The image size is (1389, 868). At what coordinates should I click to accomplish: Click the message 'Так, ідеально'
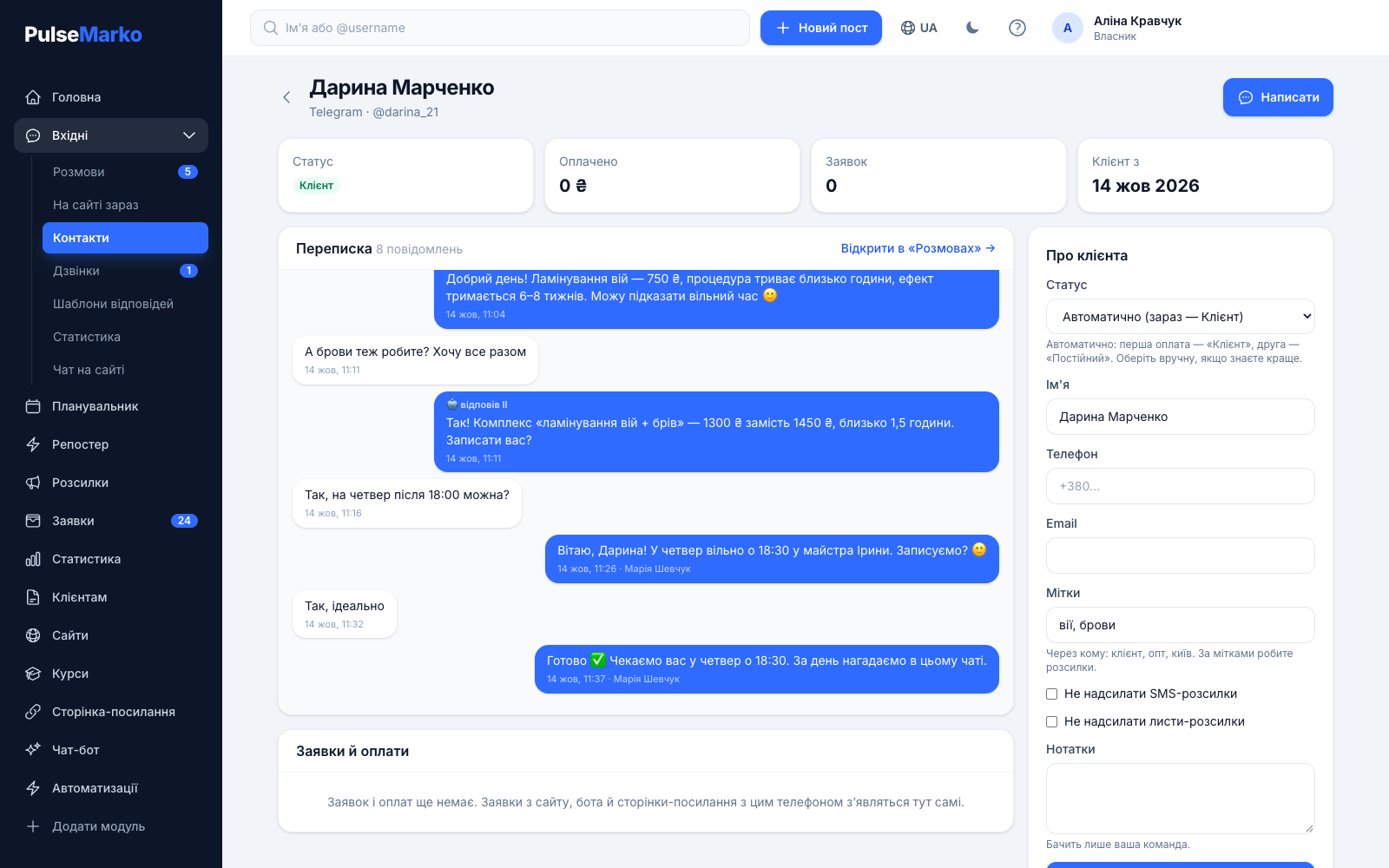[345, 615]
